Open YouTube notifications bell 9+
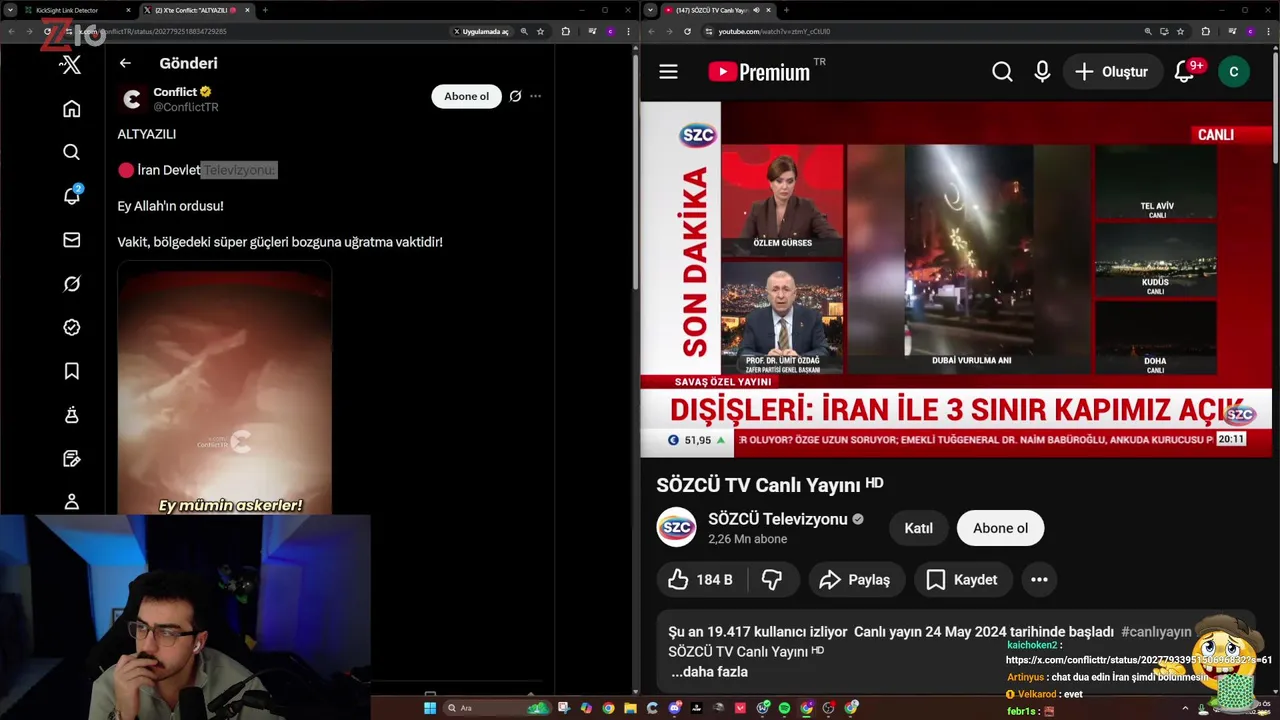Image resolution: width=1280 pixels, height=720 pixels. point(1187,71)
